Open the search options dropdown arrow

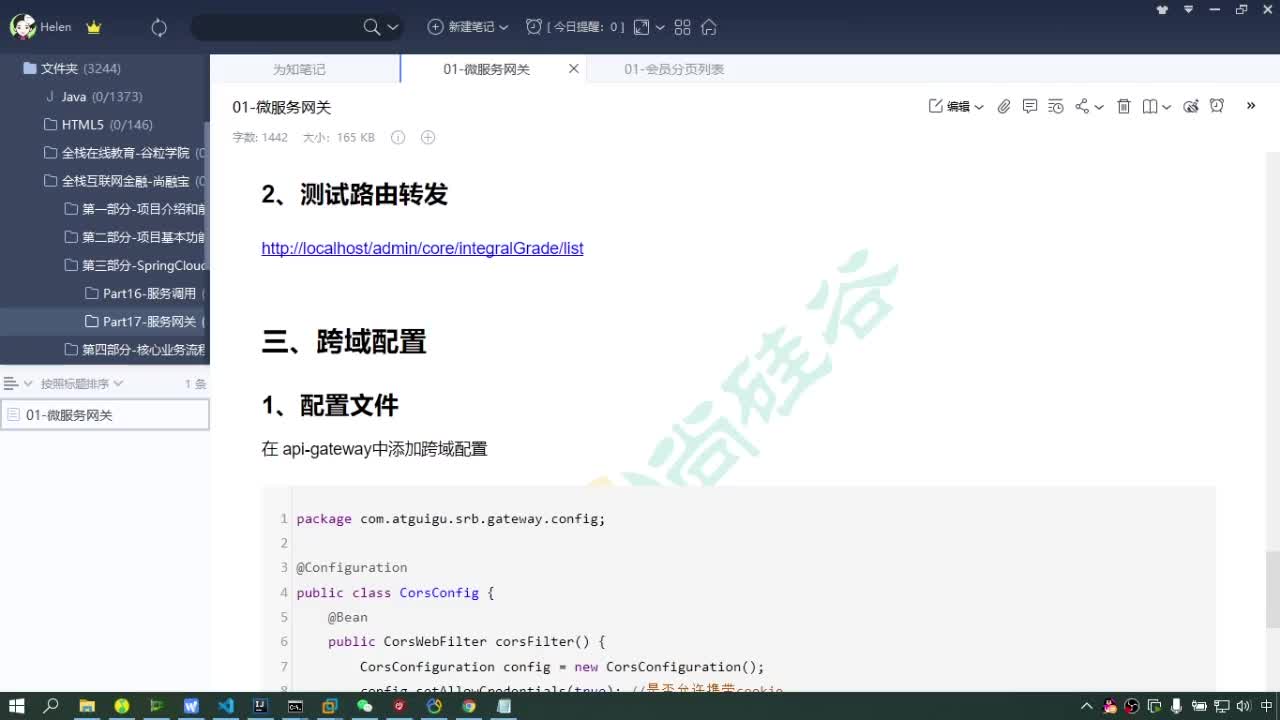(393, 28)
